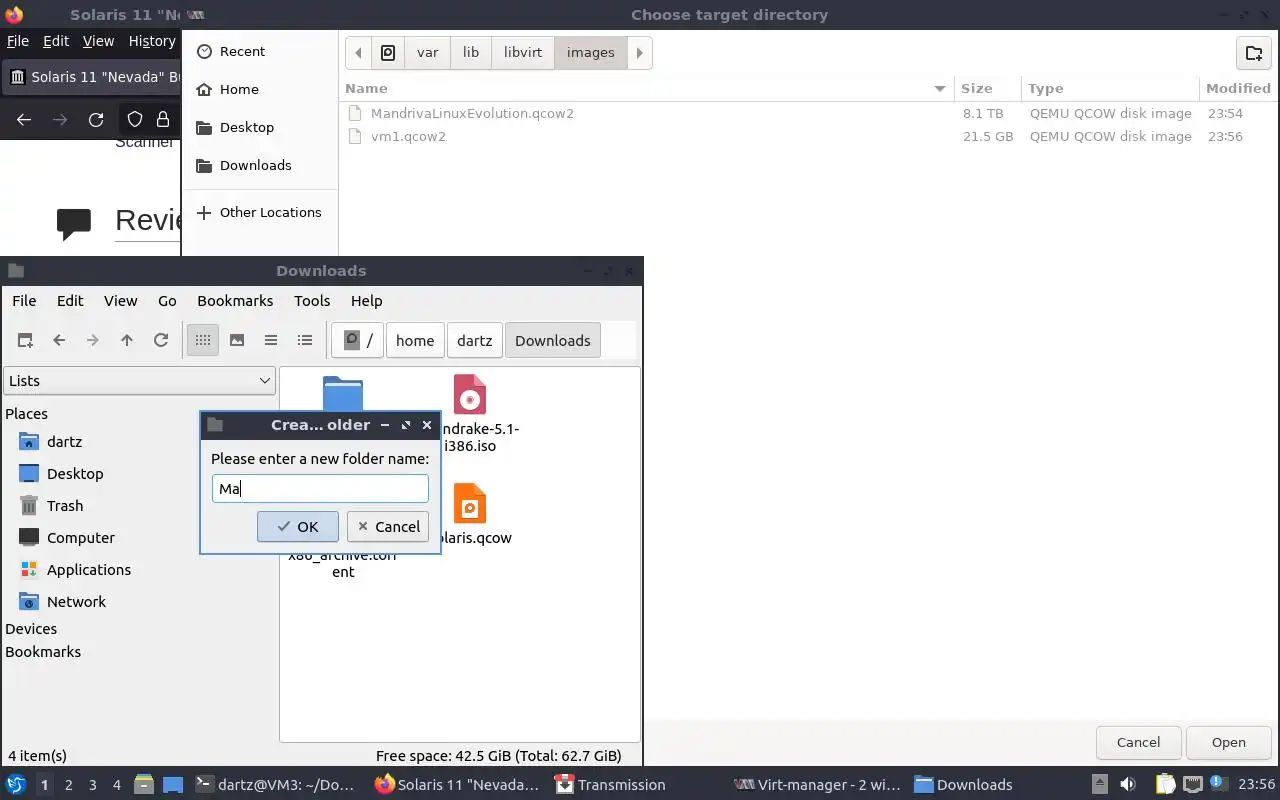Sort directory chooser by Modified column
This screenshot has width=1280, height=800.
1239,88
